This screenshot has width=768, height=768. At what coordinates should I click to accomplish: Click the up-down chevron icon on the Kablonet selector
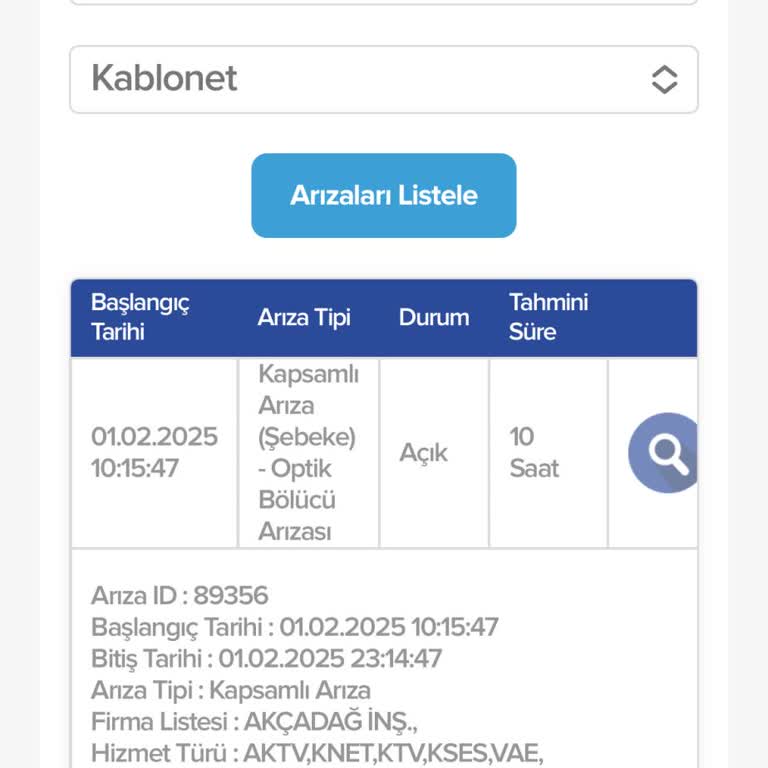(x=664, y=80)
